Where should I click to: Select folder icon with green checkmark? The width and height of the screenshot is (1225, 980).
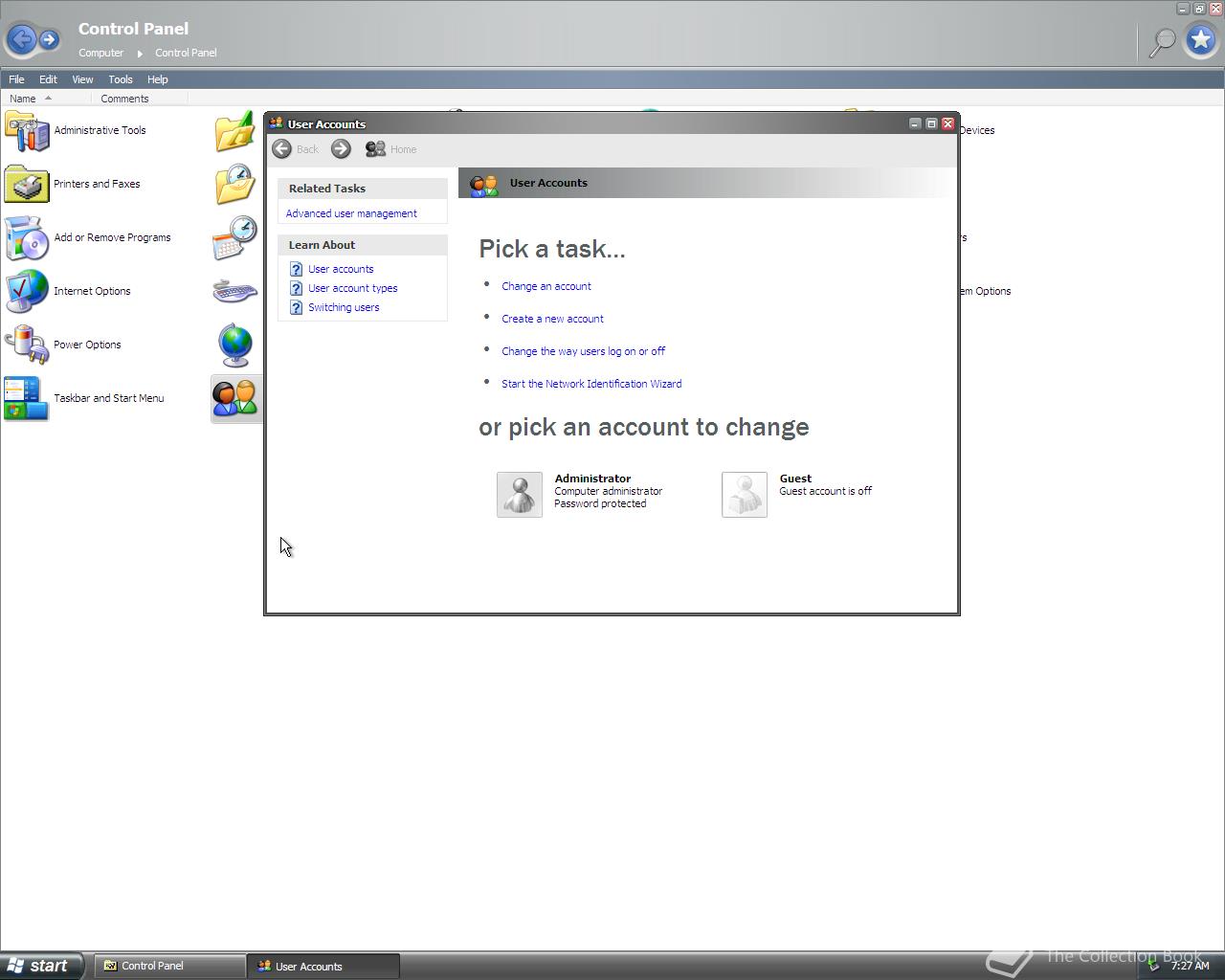(235, 132)
